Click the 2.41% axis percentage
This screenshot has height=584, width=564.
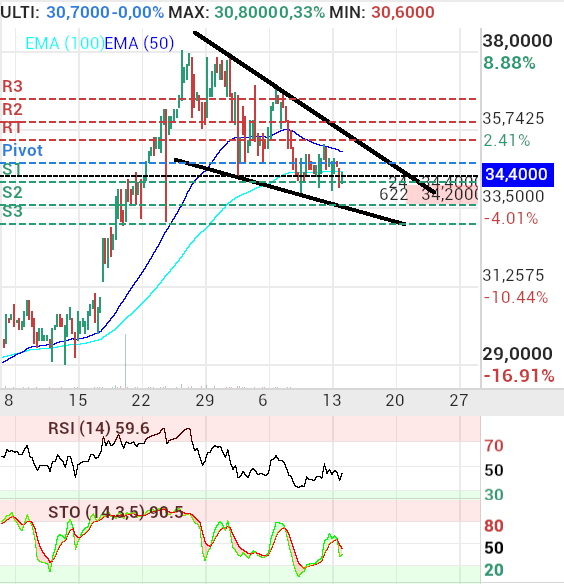(507, 141)
